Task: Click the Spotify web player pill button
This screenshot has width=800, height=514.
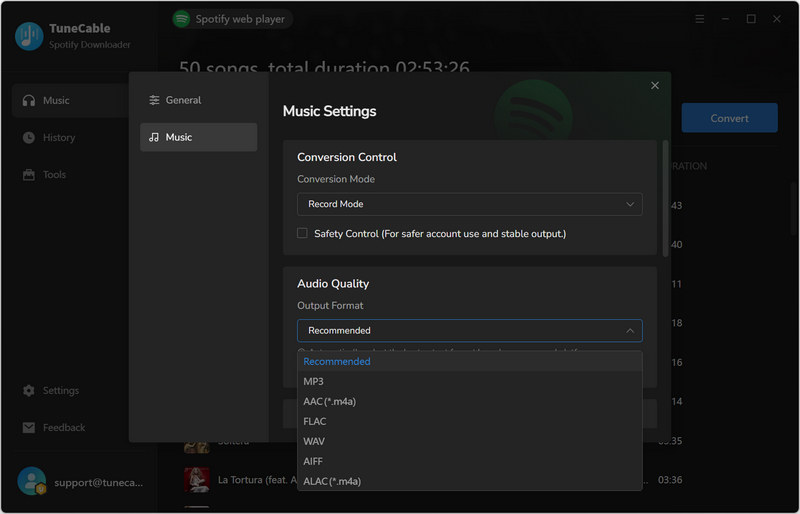Action: pos(232,19)
